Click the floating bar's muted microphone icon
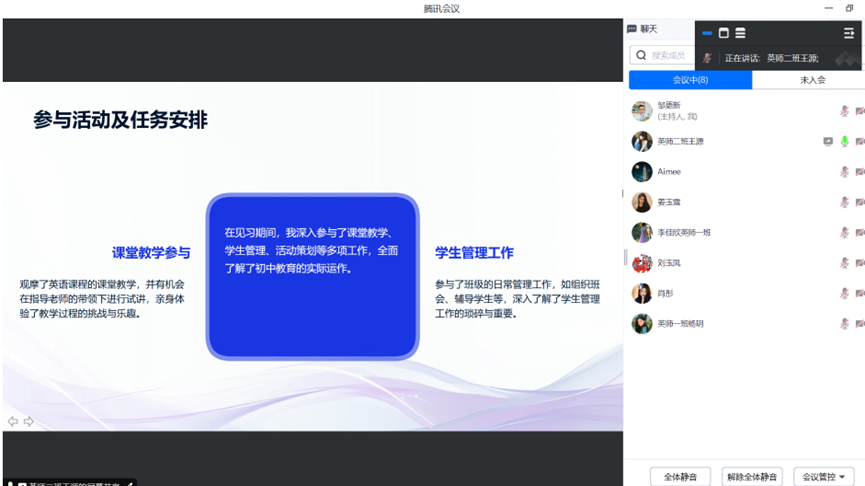Viewport: 865px width, 486px height. click(x=707, y=58)
